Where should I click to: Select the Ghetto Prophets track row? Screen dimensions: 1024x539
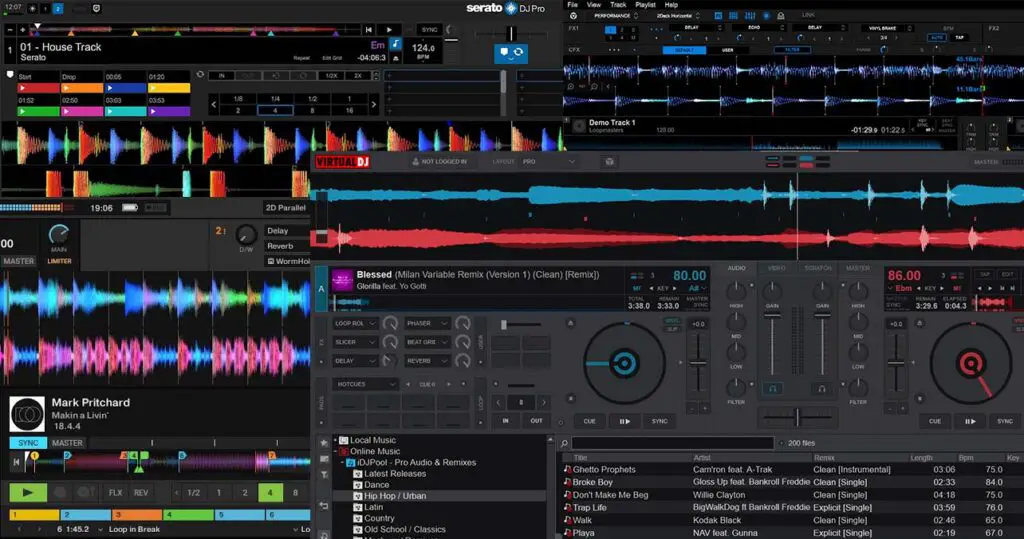(x=792, y=470)
